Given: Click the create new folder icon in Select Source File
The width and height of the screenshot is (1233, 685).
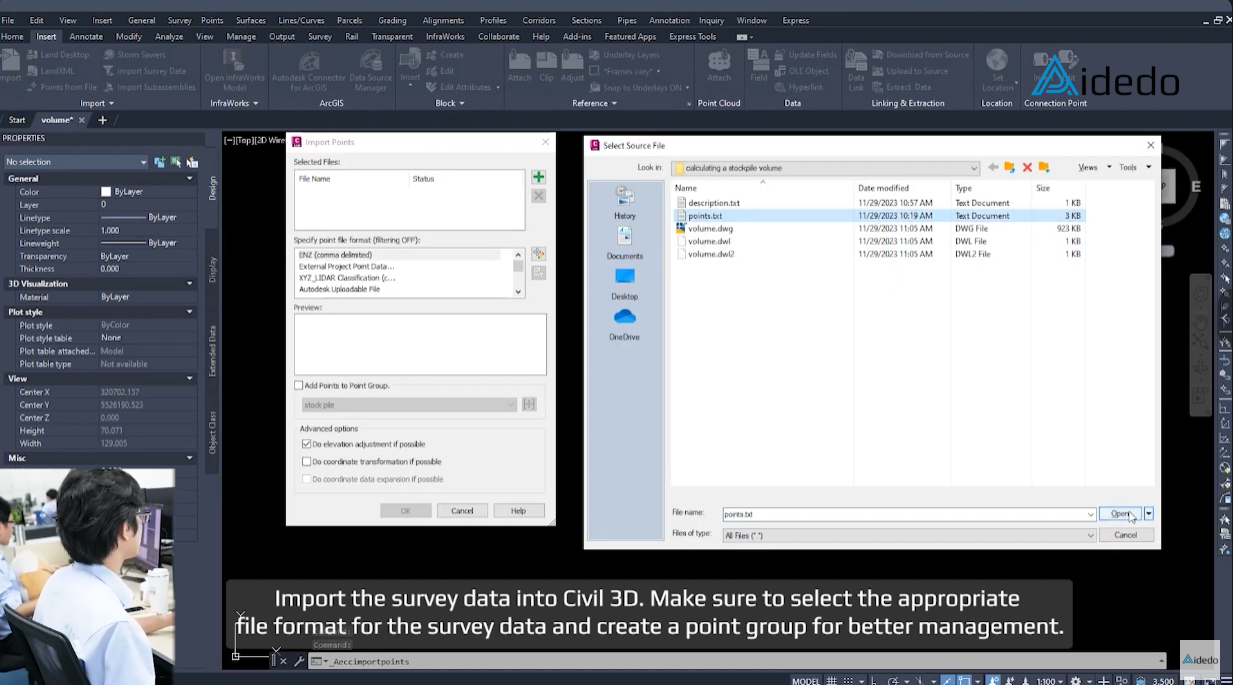Looking at the screenshot, I should [1044, 167].
